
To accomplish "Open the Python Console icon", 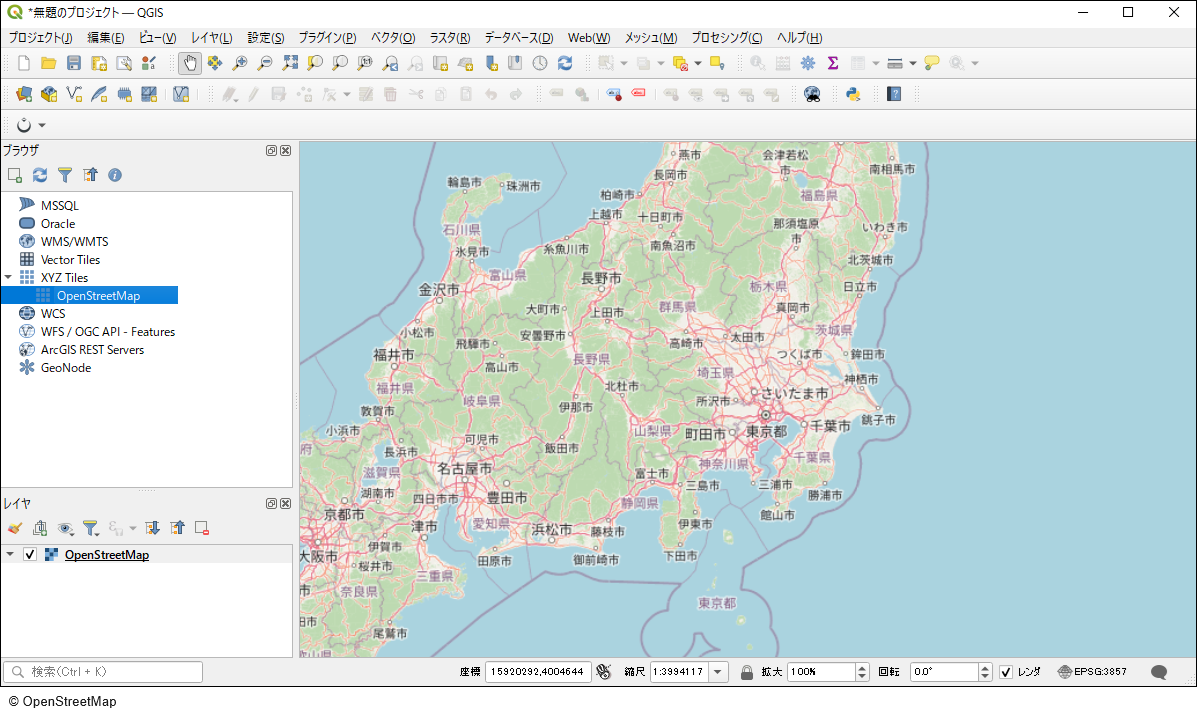I will coord(853,94).
